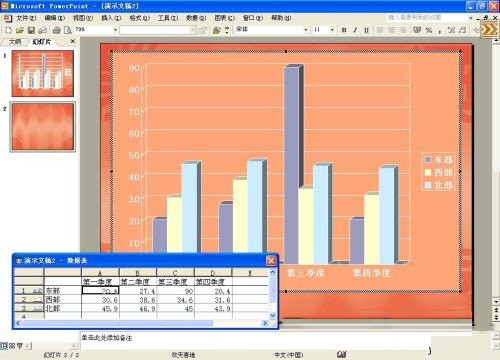Screen dimensions: 500x360
Task: Click the currency style icon
Action: pos(417,30)
